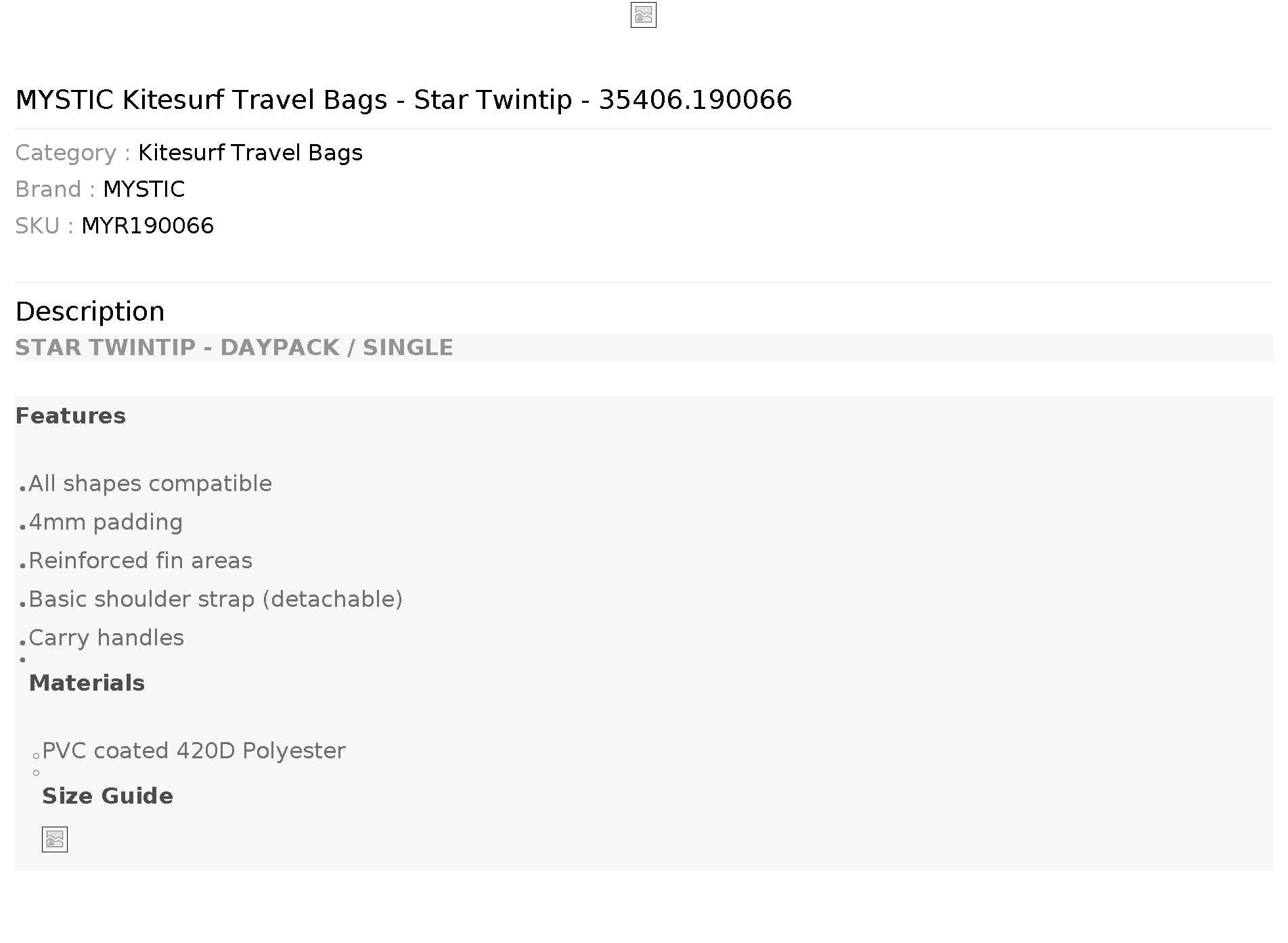The width and height of the screenshot is (1288, 943).
Task: Click the broken image icon at top
Action: 643,16
